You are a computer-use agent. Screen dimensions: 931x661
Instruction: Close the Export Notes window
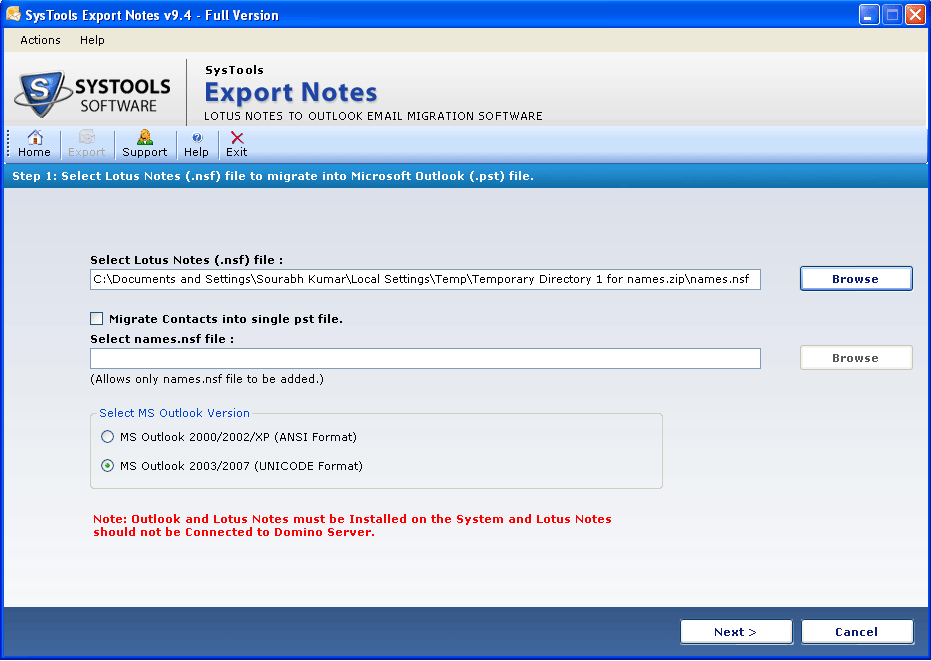click(914, 15)
